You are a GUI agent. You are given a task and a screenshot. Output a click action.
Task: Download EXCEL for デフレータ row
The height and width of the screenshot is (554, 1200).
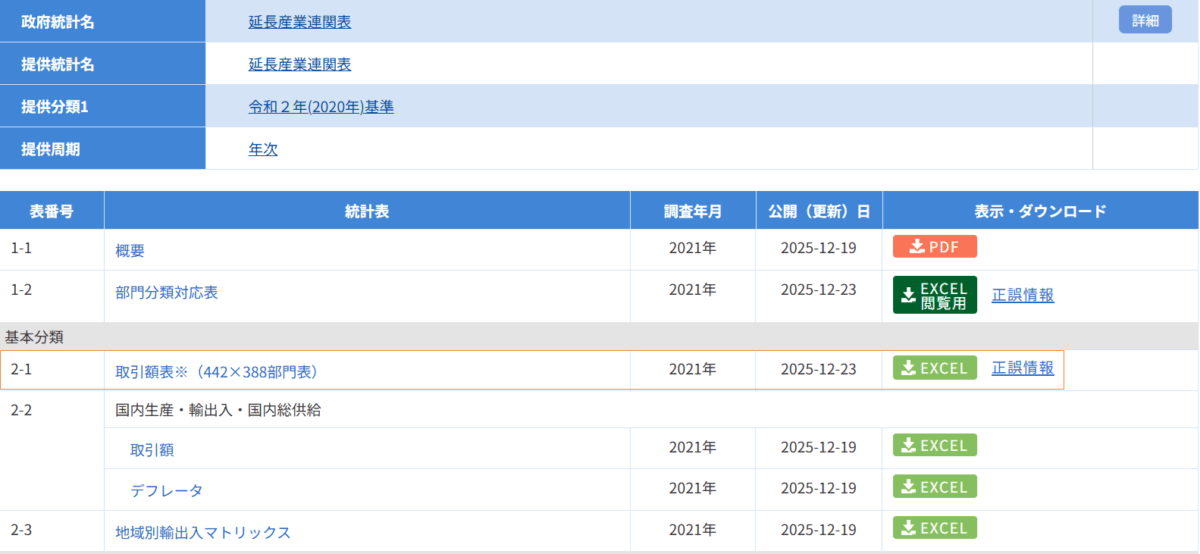coord(934,487)
